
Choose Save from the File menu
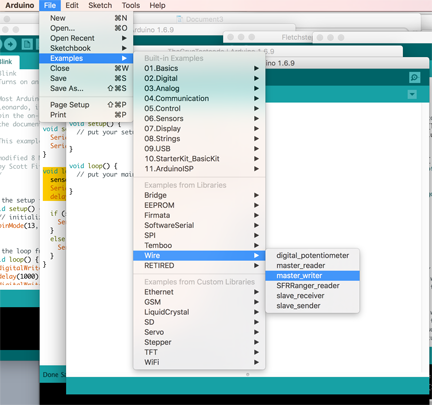pyautogui.click(x=86, y=78)
